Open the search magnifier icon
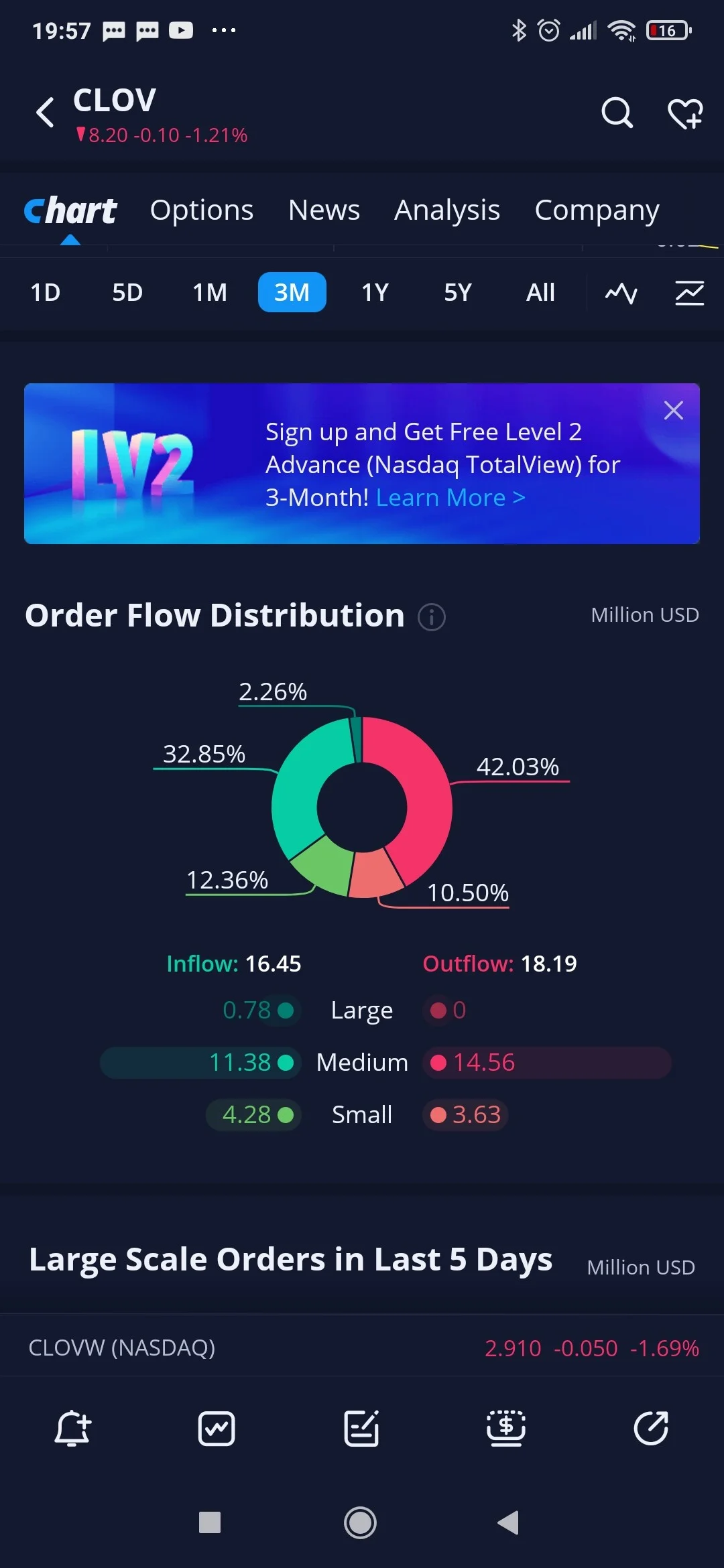 617,113
